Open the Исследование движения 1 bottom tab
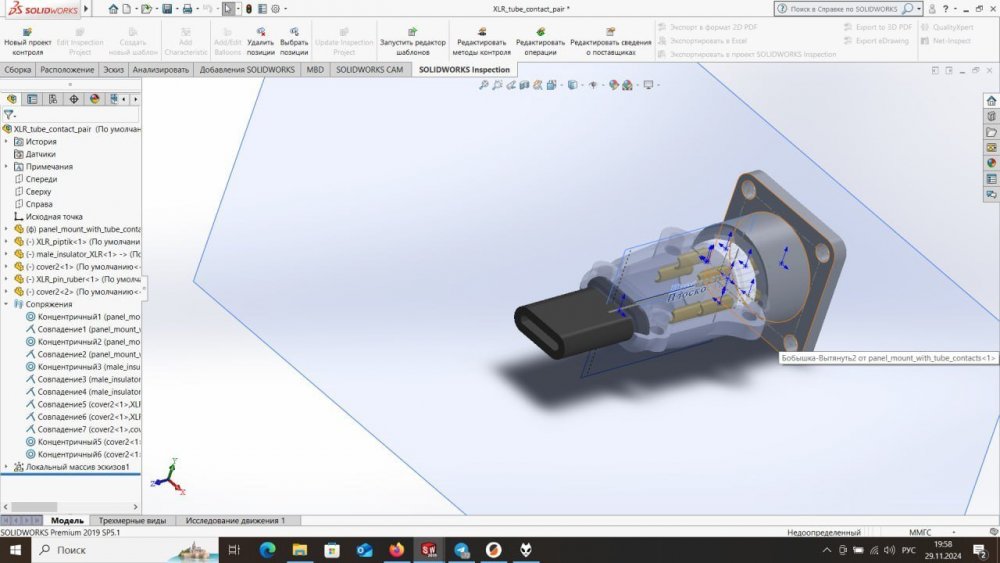The width and height of the screenshot is (1000, 563). pos(233,520)
